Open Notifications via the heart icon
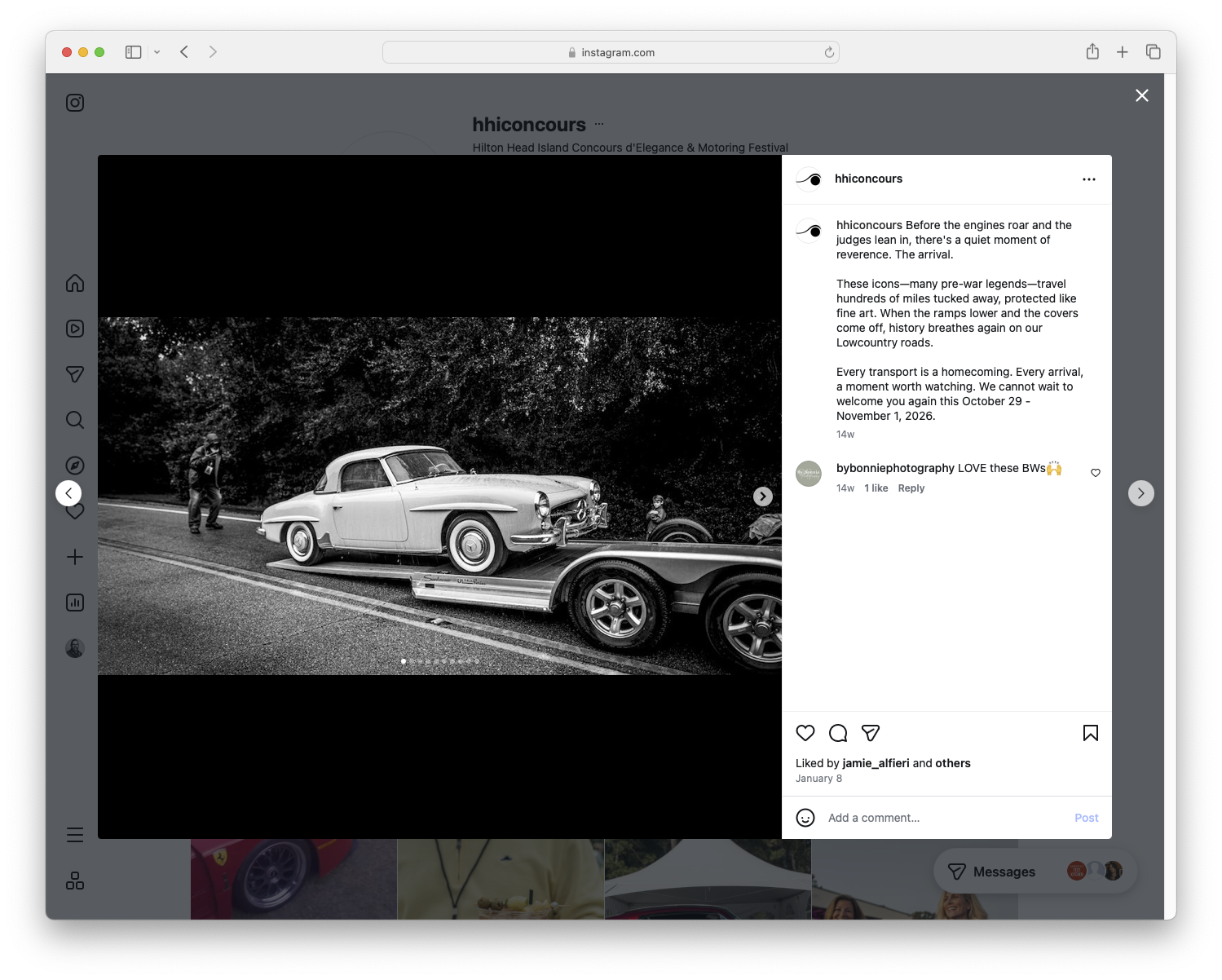The width and height of the screenshot is (1222, 980). point(74,510)
